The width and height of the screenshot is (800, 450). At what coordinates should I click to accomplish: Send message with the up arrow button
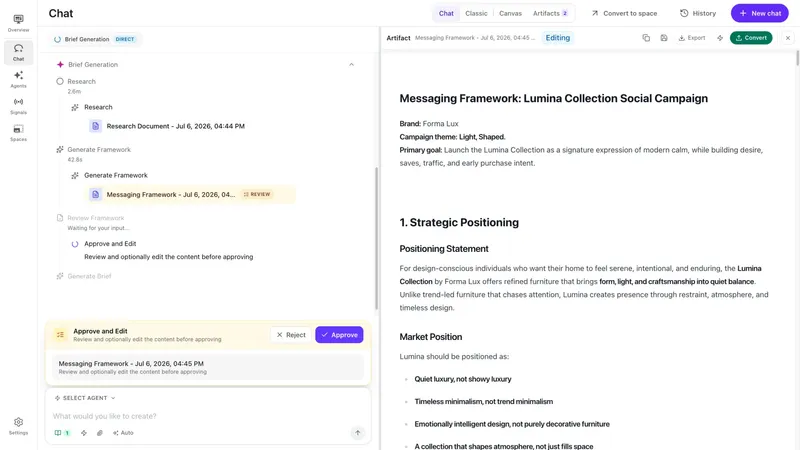358,433
